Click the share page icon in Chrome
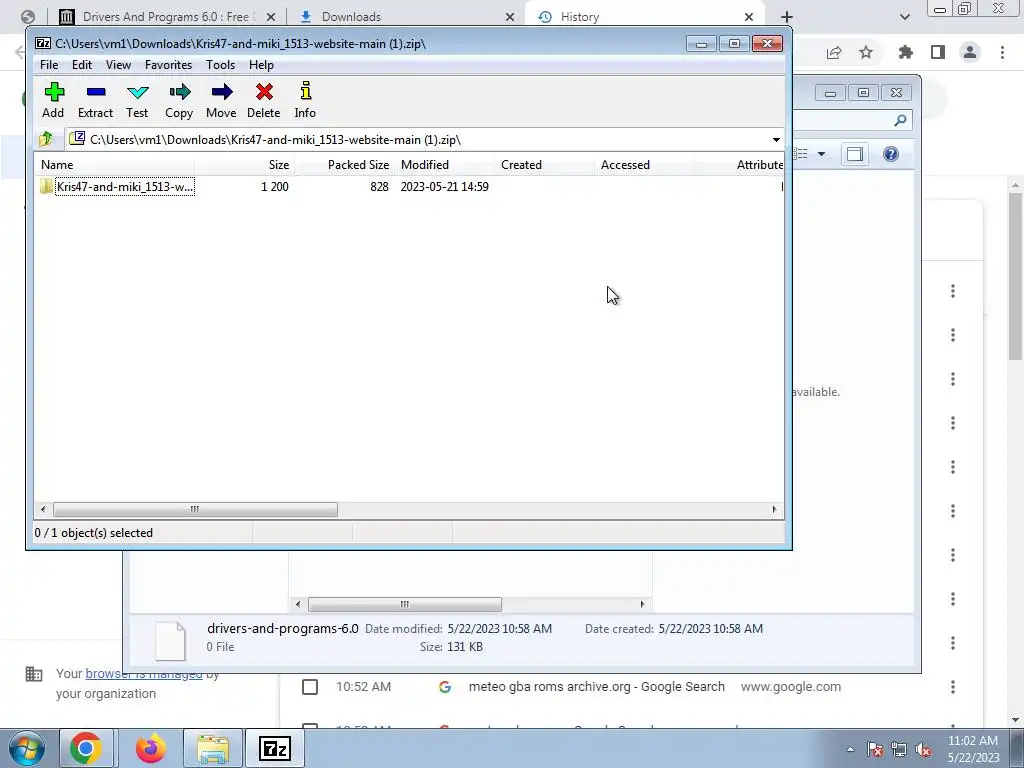This screenshot has height=768, width=1024. pyautogui.click(x=834, y=53)
